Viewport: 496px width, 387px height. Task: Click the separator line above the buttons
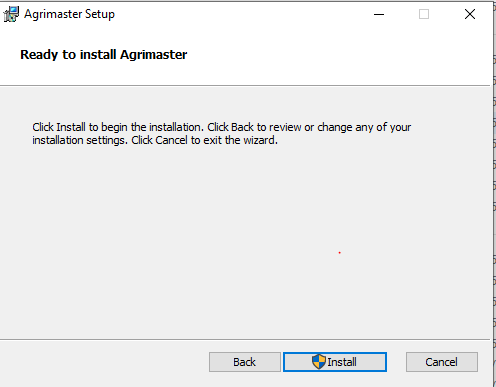245,340
